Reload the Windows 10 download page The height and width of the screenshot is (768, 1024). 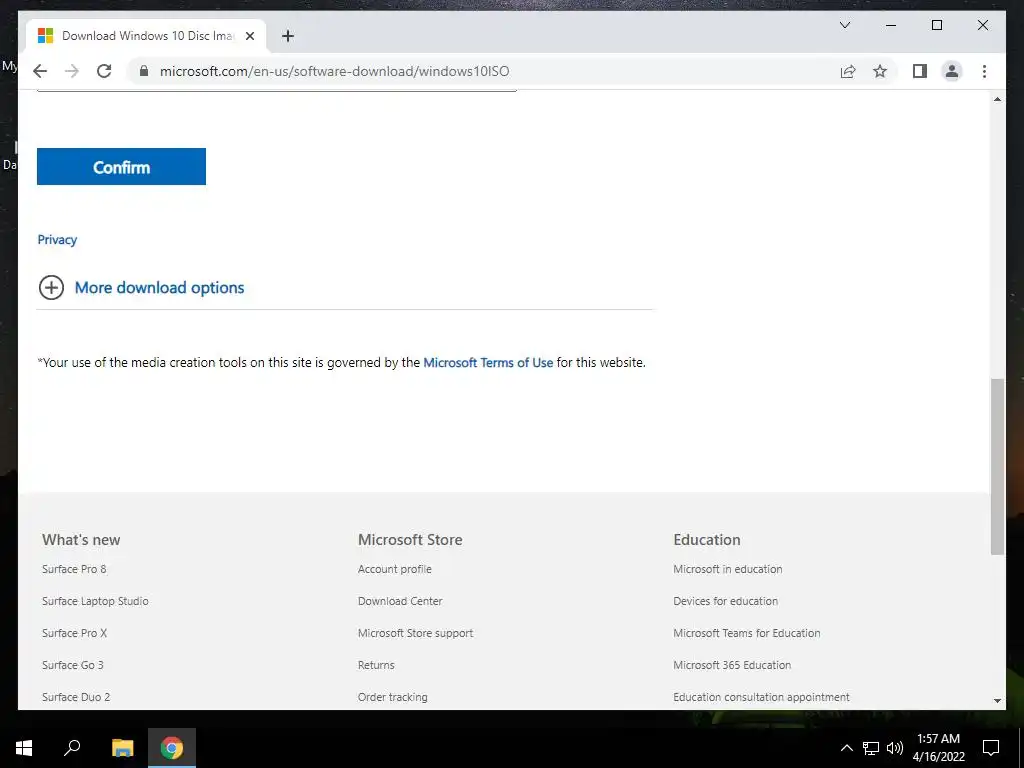tap(104, 71)
